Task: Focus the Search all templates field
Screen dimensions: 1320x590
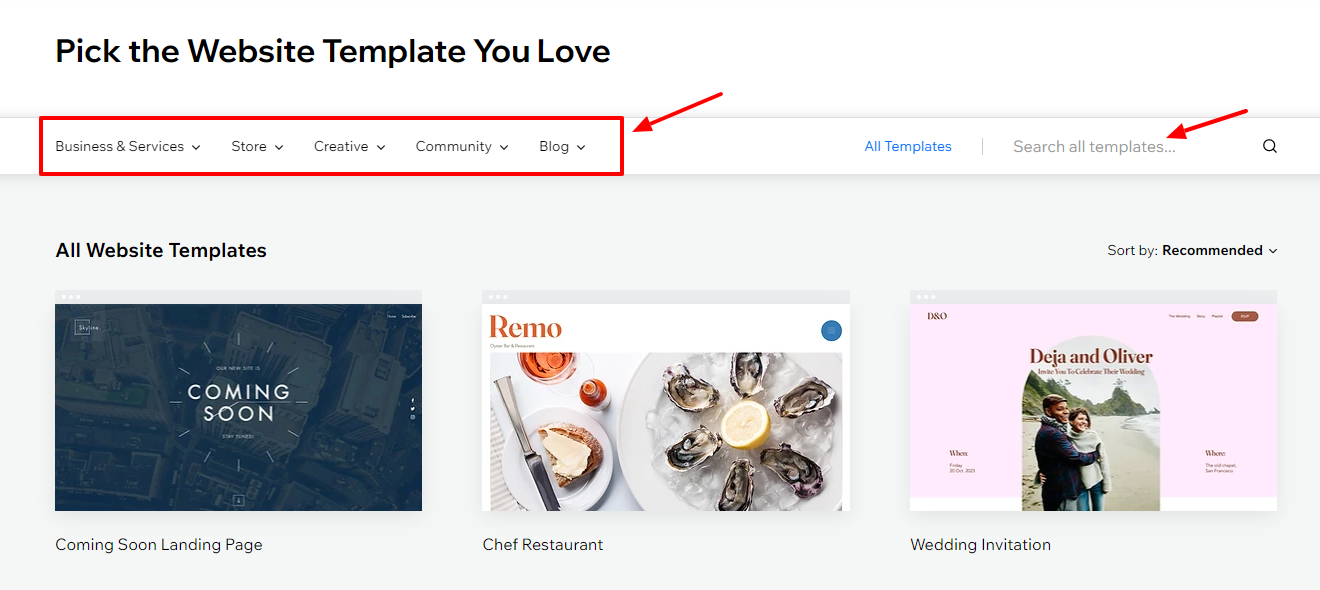Action: 1120,146
